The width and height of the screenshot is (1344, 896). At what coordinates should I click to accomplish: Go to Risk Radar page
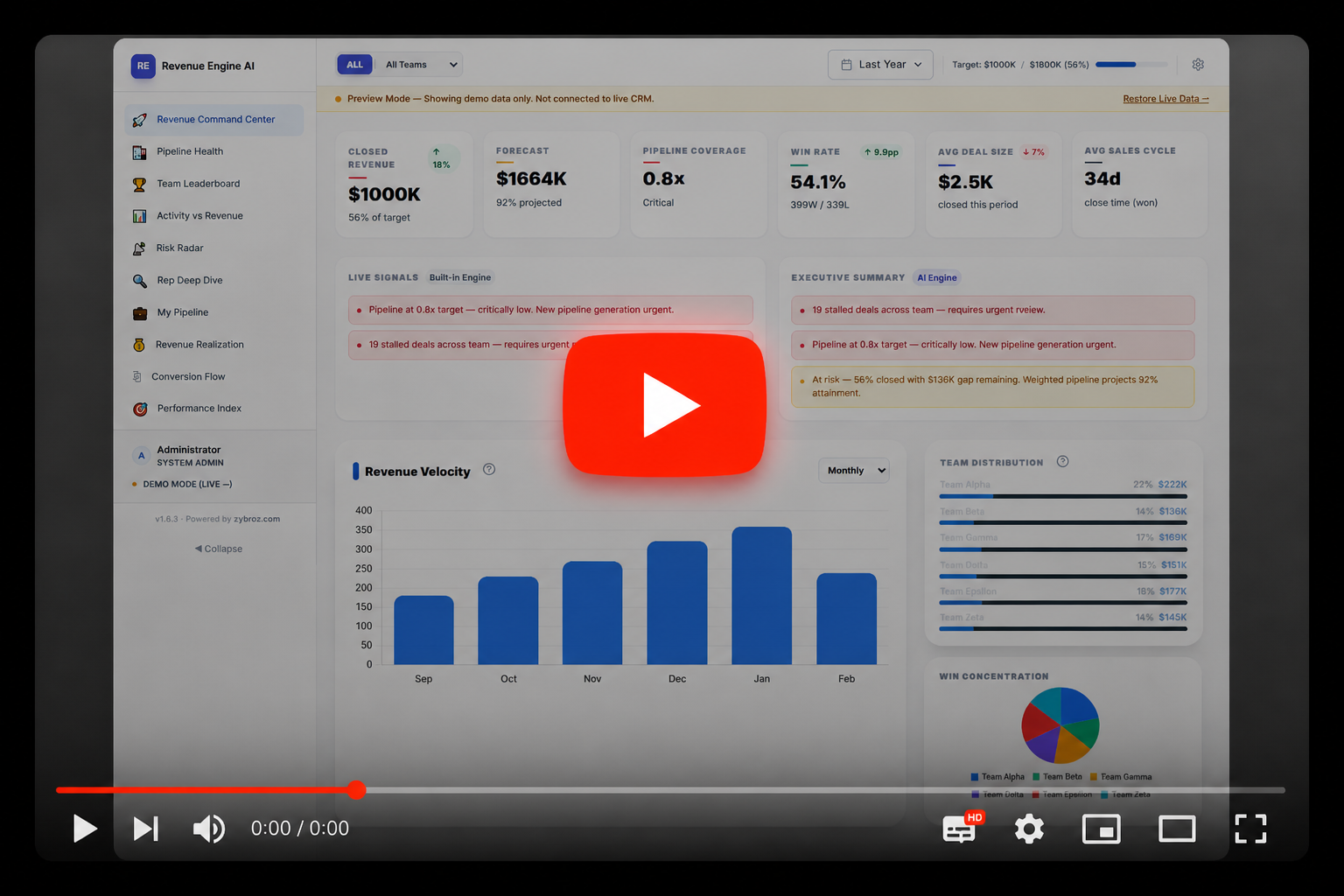pos(214,248)
